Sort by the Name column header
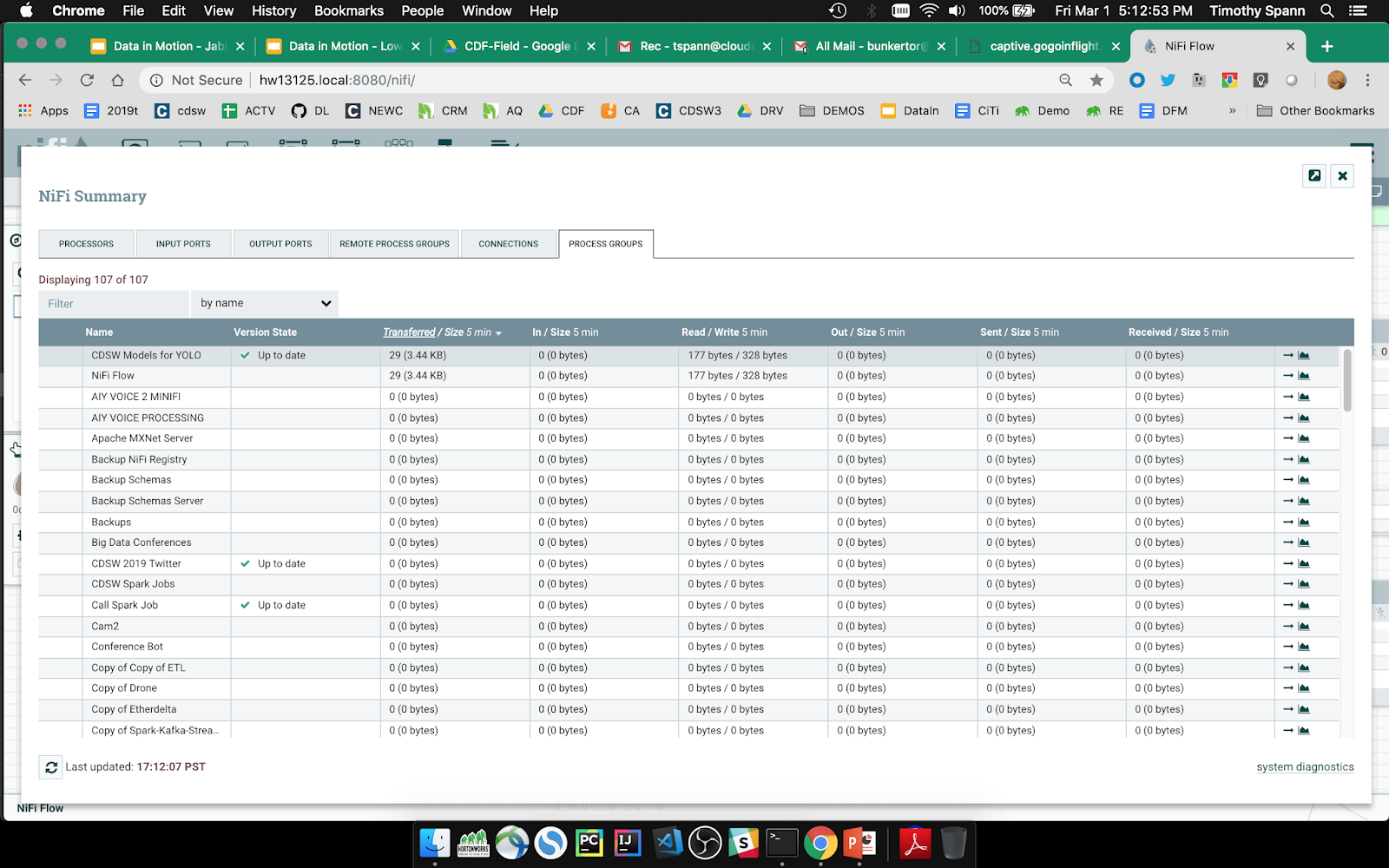Screen dimensions: 1389x868 coord(99,332)
